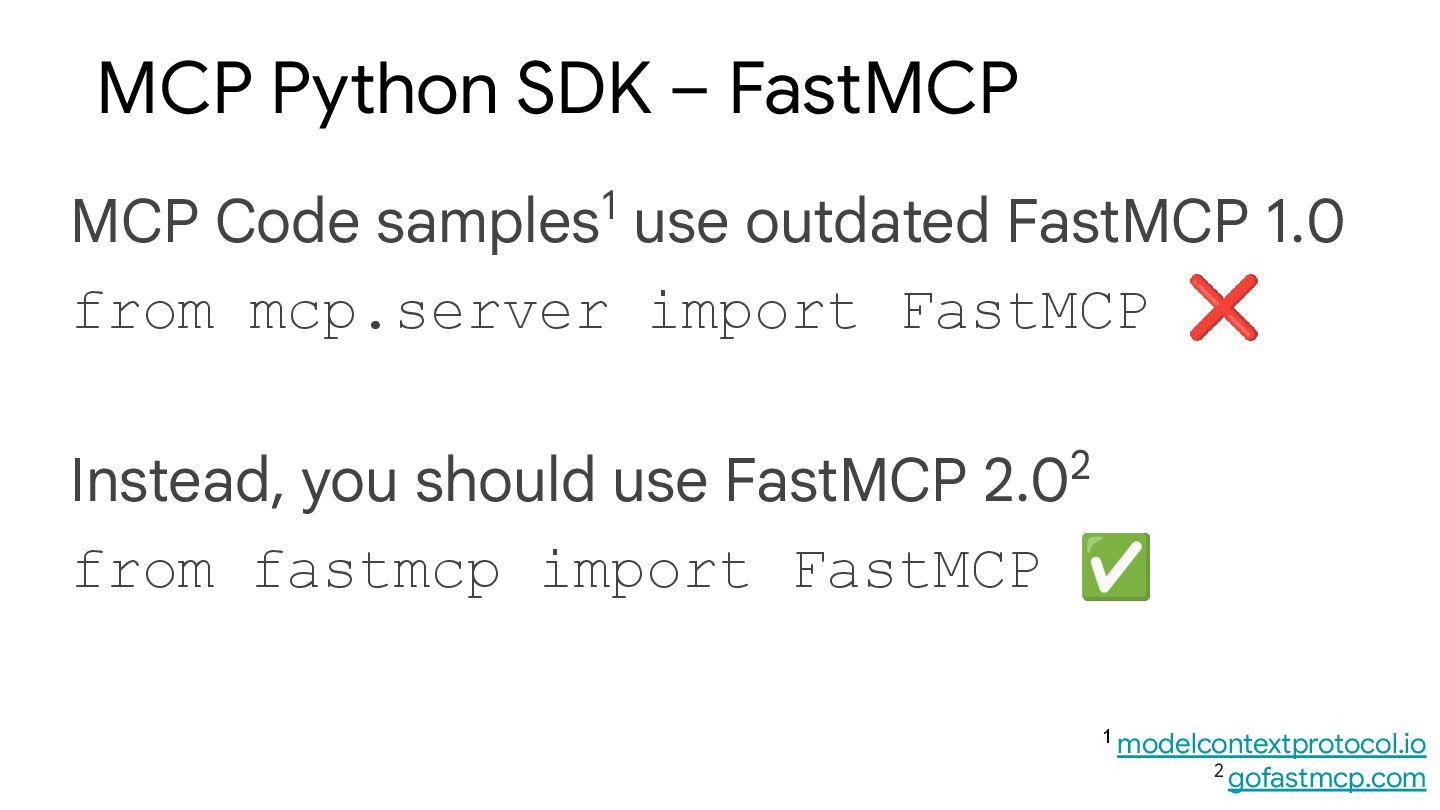The width and height of the screenshot is (1440, 810).
Task: Open the modelcontextprotocol.io footnote link
Action: [1271, 745]
